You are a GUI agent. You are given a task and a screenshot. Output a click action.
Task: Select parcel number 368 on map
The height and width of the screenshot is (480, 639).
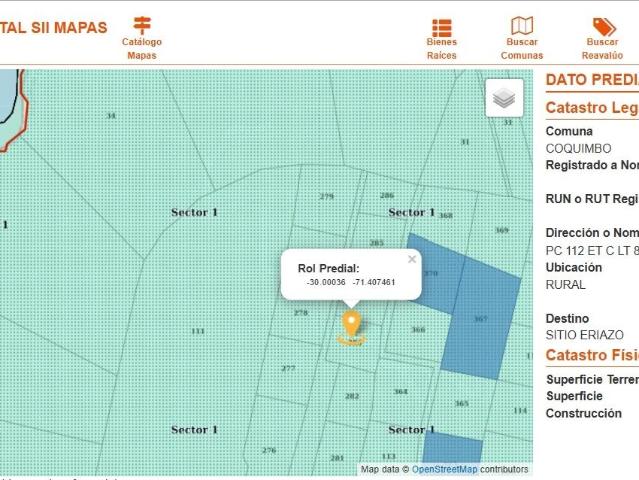tap(445, 215)
